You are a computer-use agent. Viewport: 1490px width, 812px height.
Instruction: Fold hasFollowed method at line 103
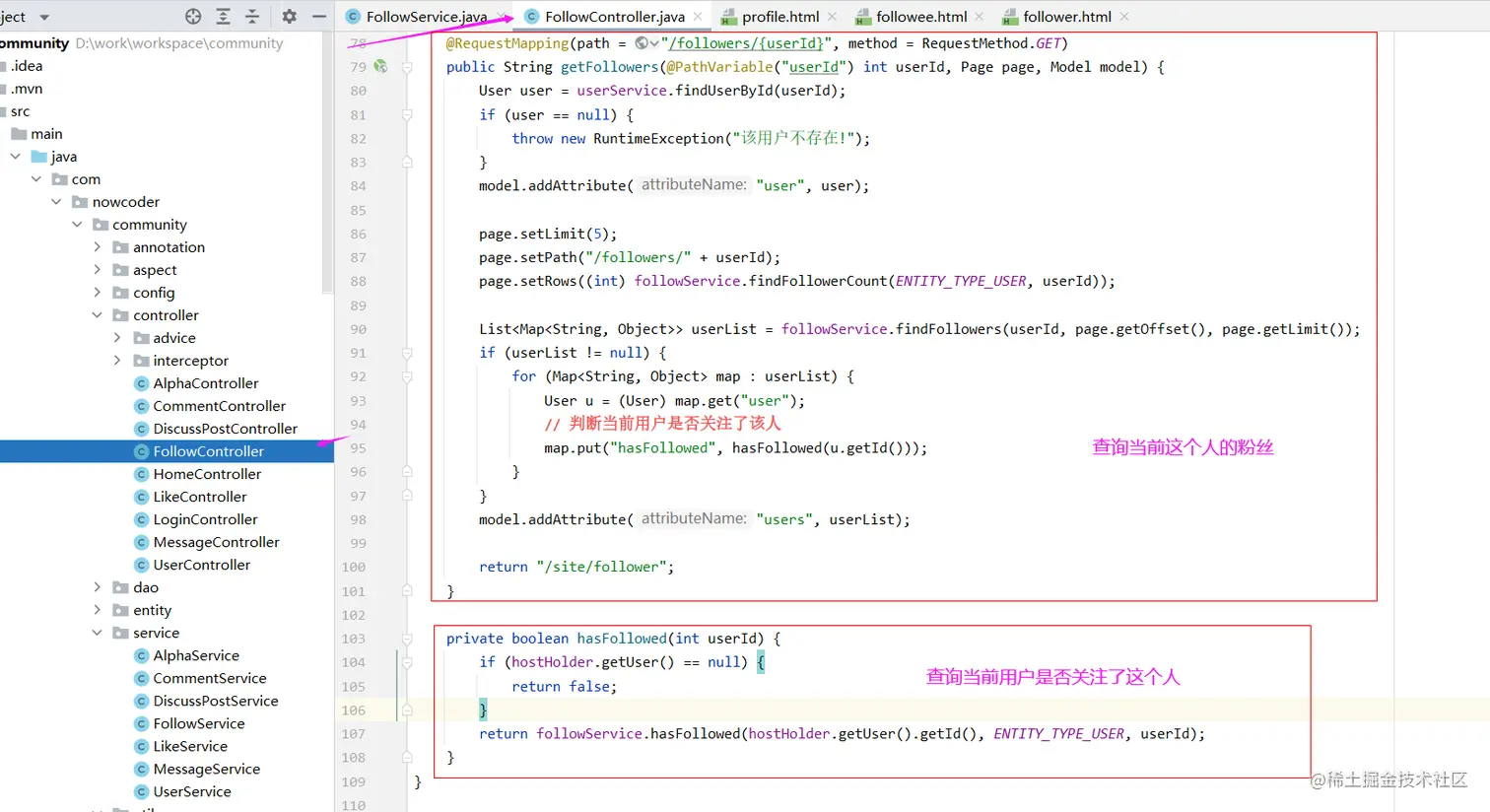click(x=406, y=639)
